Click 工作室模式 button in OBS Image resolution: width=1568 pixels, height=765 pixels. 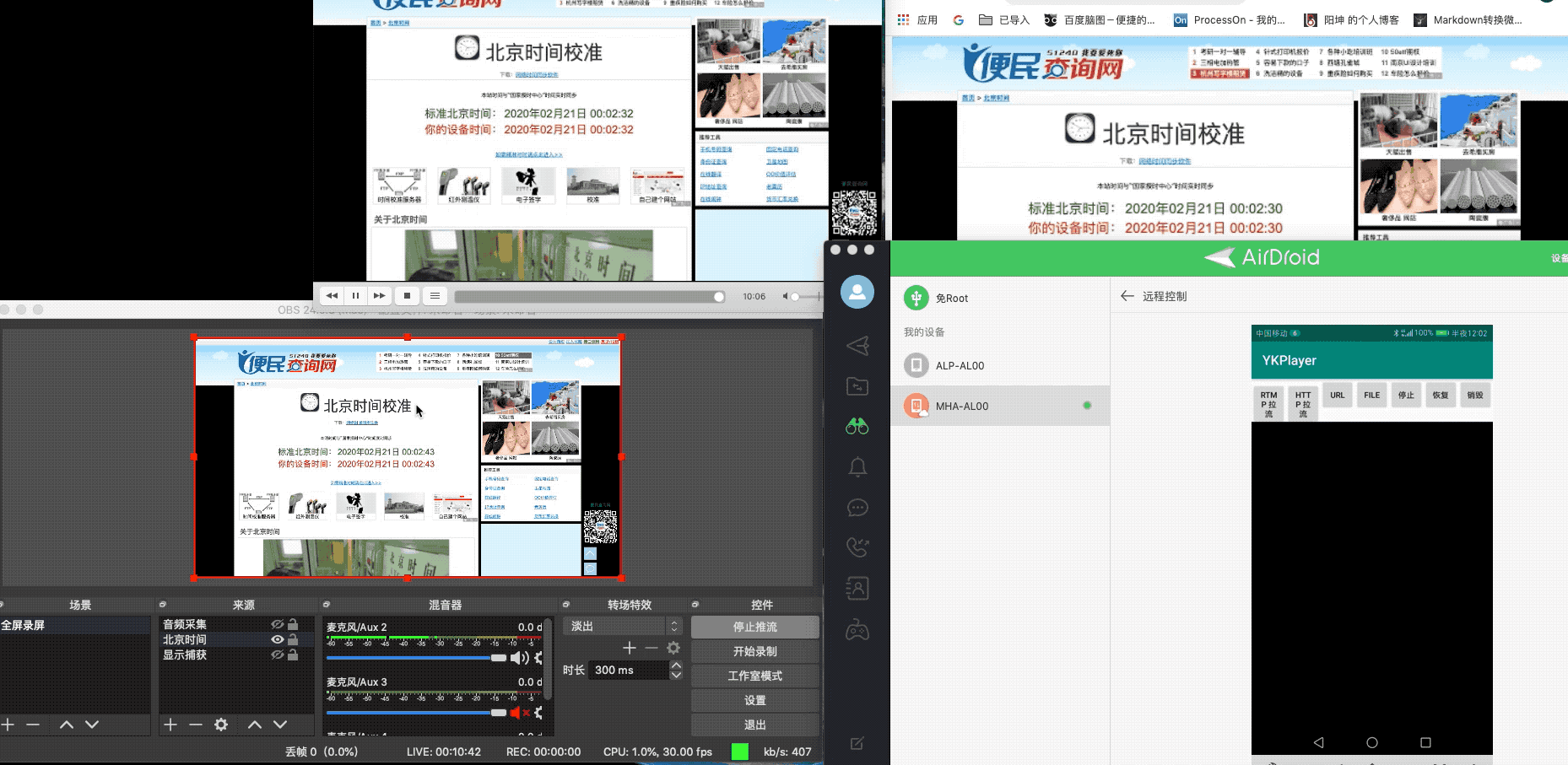click(x=755, y=676)
